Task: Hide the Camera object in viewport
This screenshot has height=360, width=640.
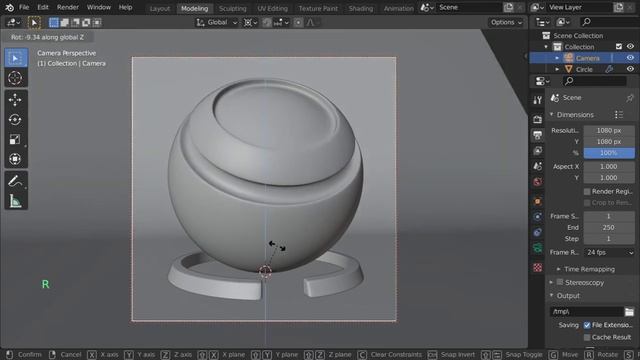Action: tap(630, 58)
